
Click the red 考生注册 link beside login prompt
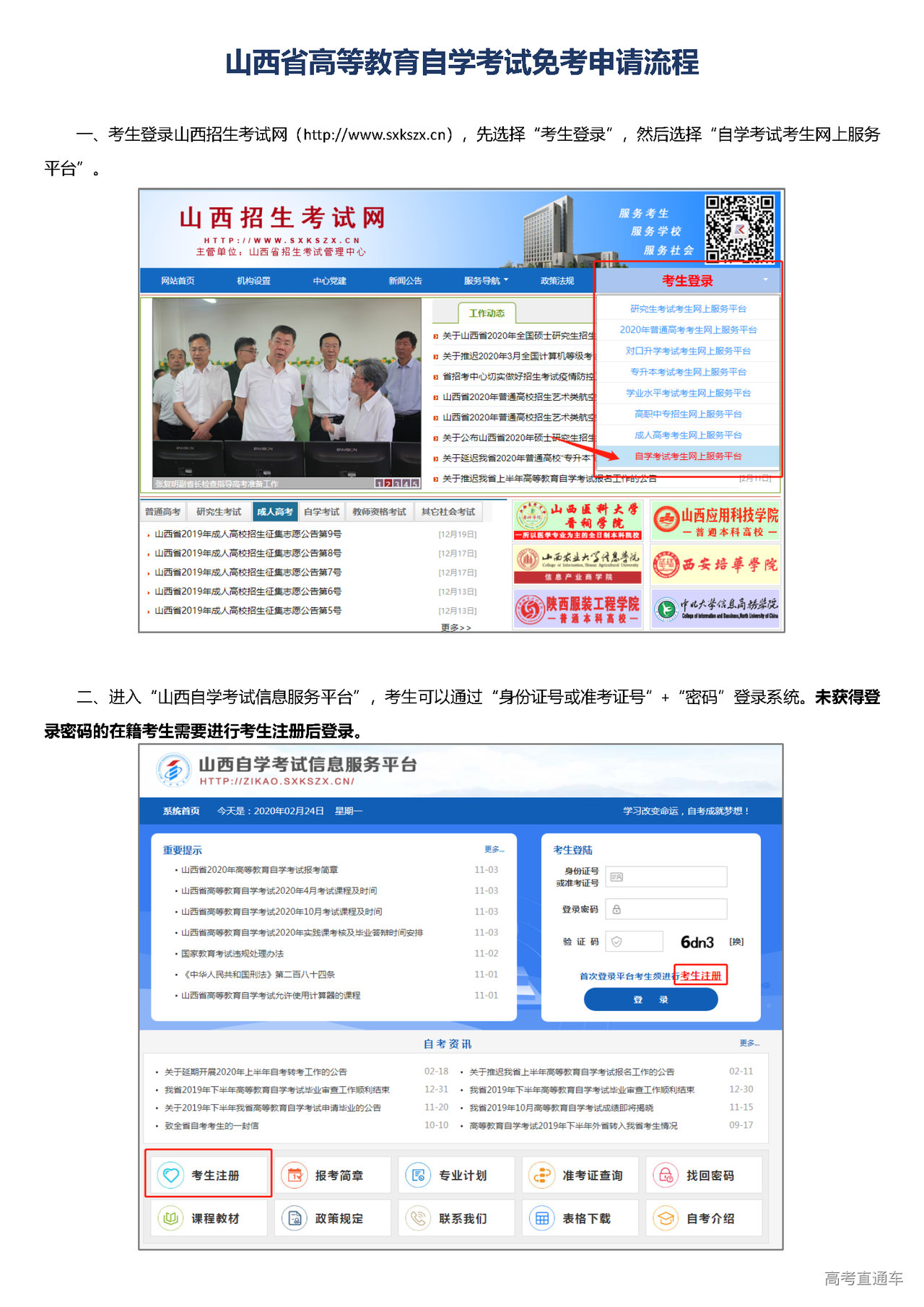(701, 976)
